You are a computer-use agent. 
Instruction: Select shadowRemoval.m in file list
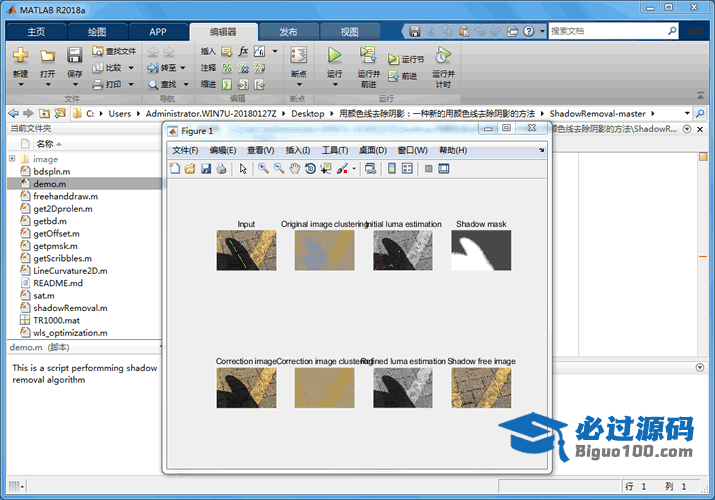click(70, 308)
